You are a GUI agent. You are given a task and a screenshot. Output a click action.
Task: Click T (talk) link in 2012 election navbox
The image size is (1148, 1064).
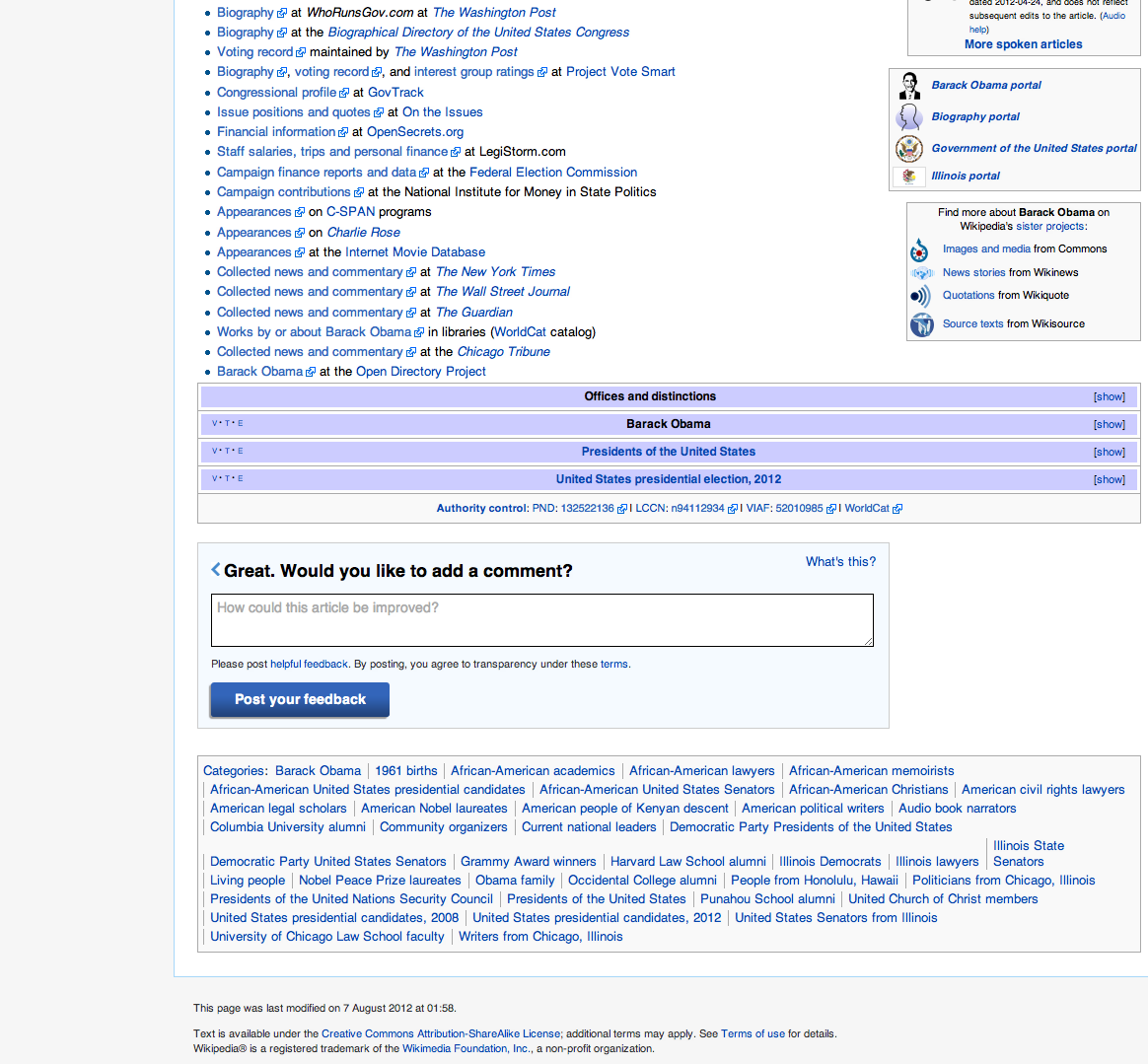click(227, 479)
